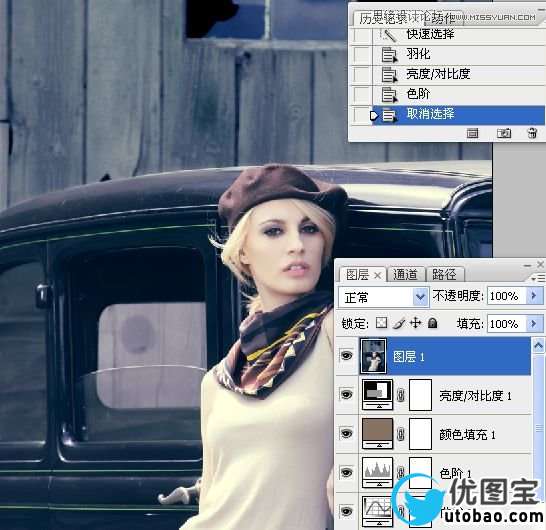Hide the 色阶 1 layer

346,473
